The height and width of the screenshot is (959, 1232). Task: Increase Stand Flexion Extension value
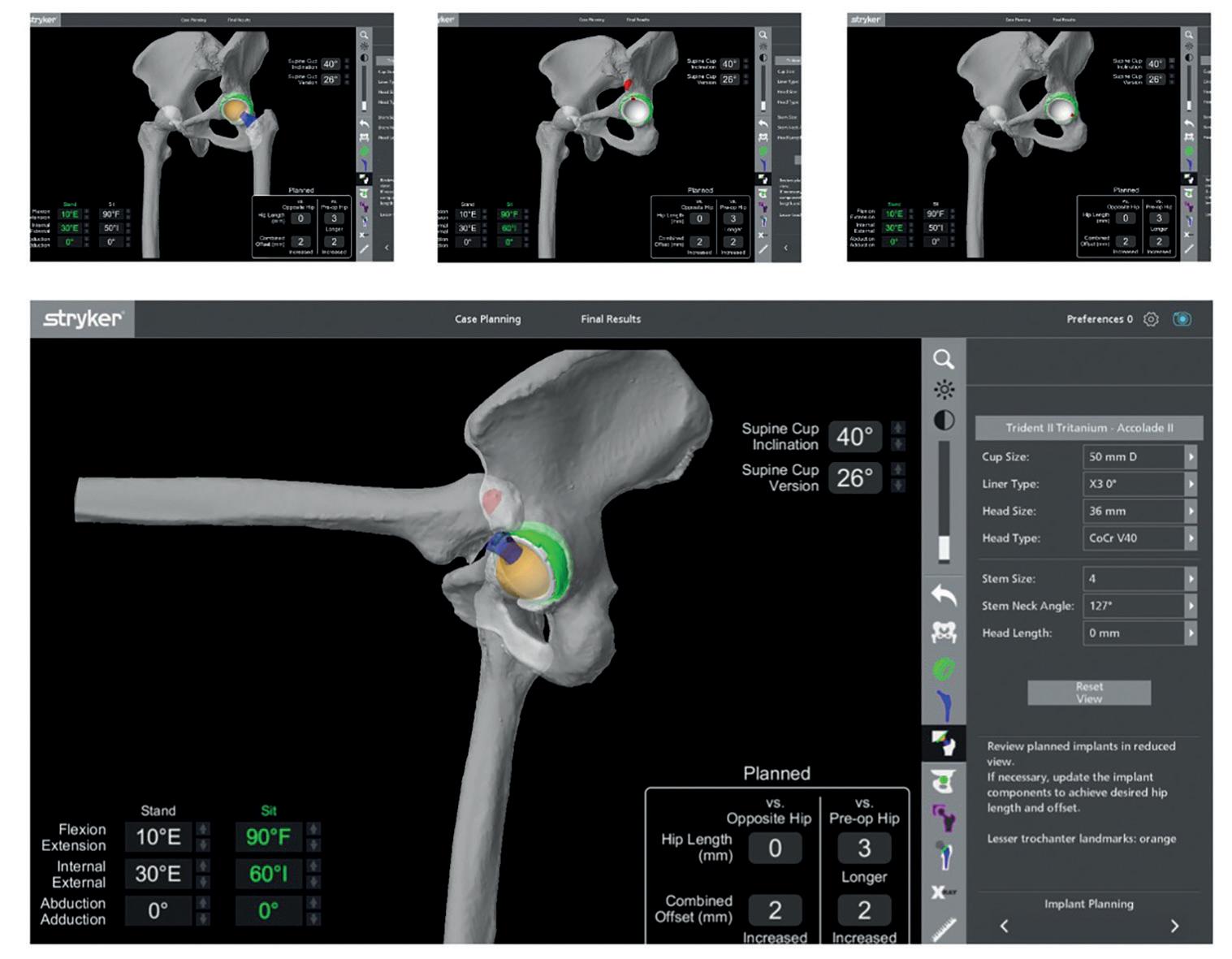[203, 829]
